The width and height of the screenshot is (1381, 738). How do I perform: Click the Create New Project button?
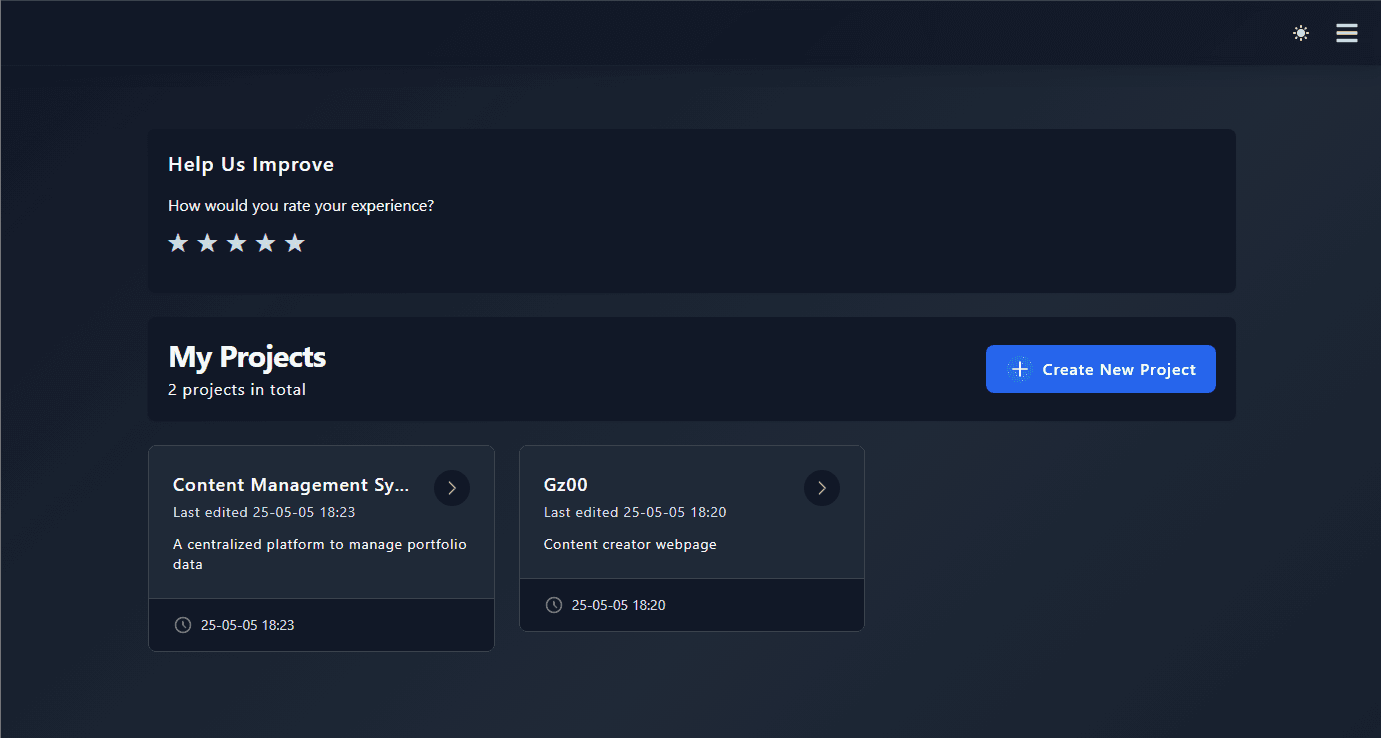(1101, 369)
